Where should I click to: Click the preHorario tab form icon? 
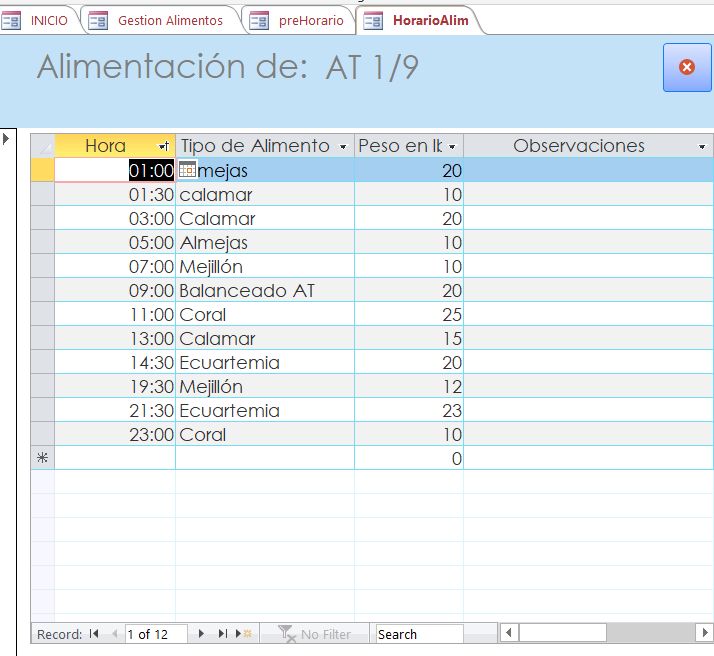pyautogui.click(x=259, y=21)
